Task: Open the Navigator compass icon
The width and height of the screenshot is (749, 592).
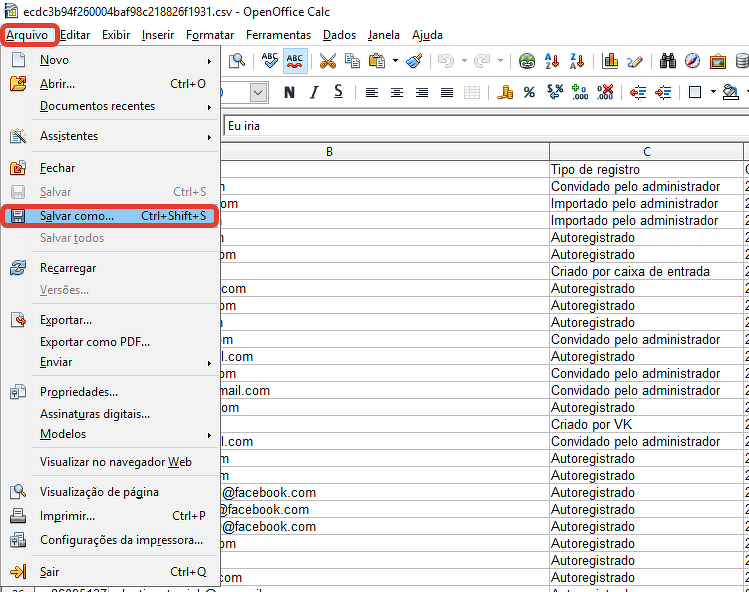Action: pyautogui.click(x=692, y=61)
